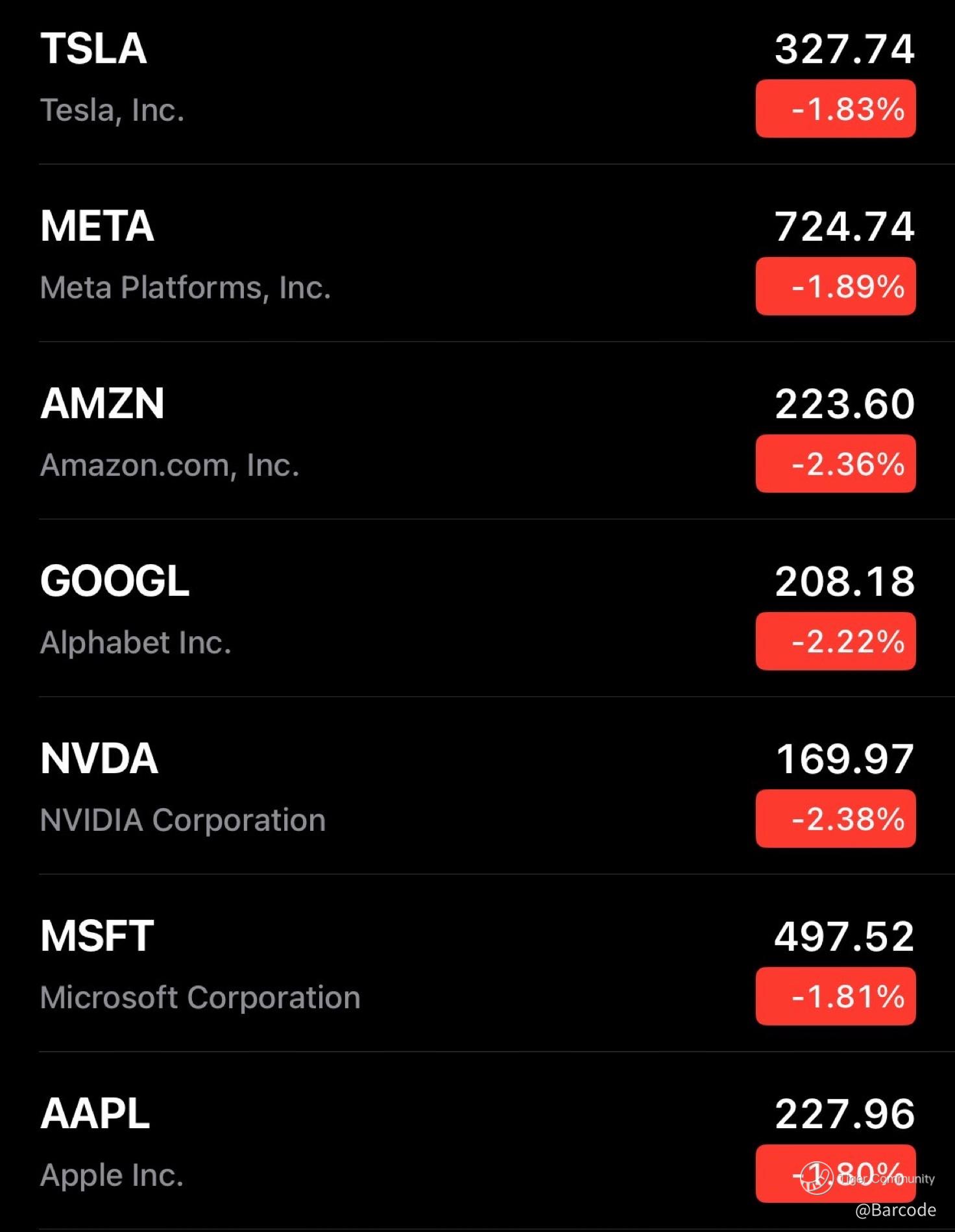The height and width of the screenshot is (1232, 955).
Task: Open the TSLA ticker row
Action: pyautogui.click(x=94, y=49)
